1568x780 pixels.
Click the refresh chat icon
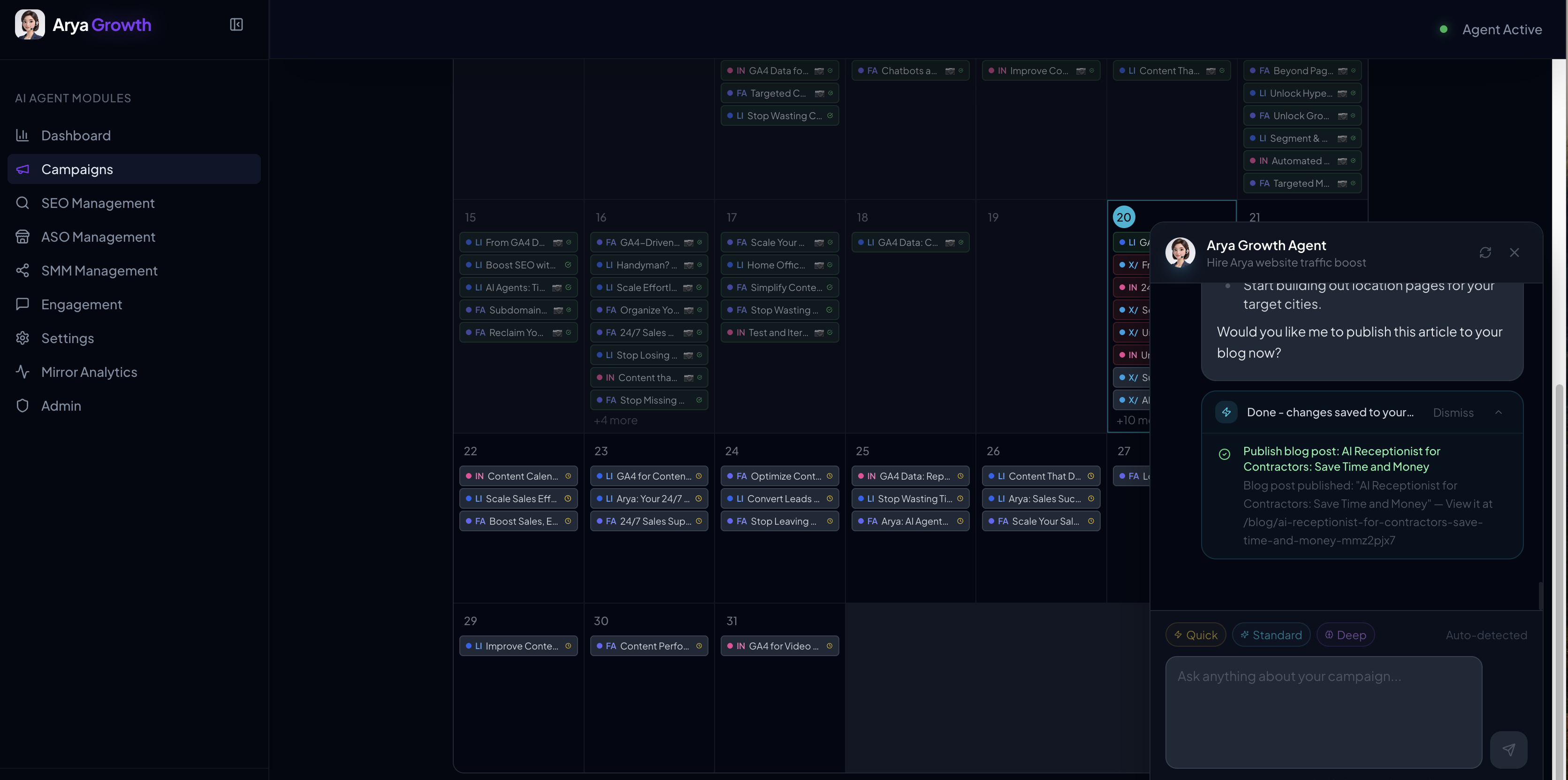[1485, 252]
